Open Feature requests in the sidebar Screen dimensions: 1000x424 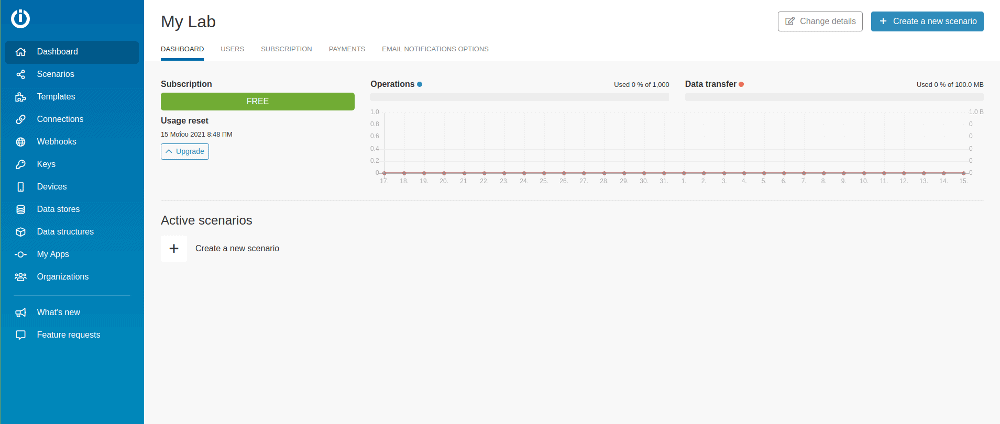pos(72,335)
